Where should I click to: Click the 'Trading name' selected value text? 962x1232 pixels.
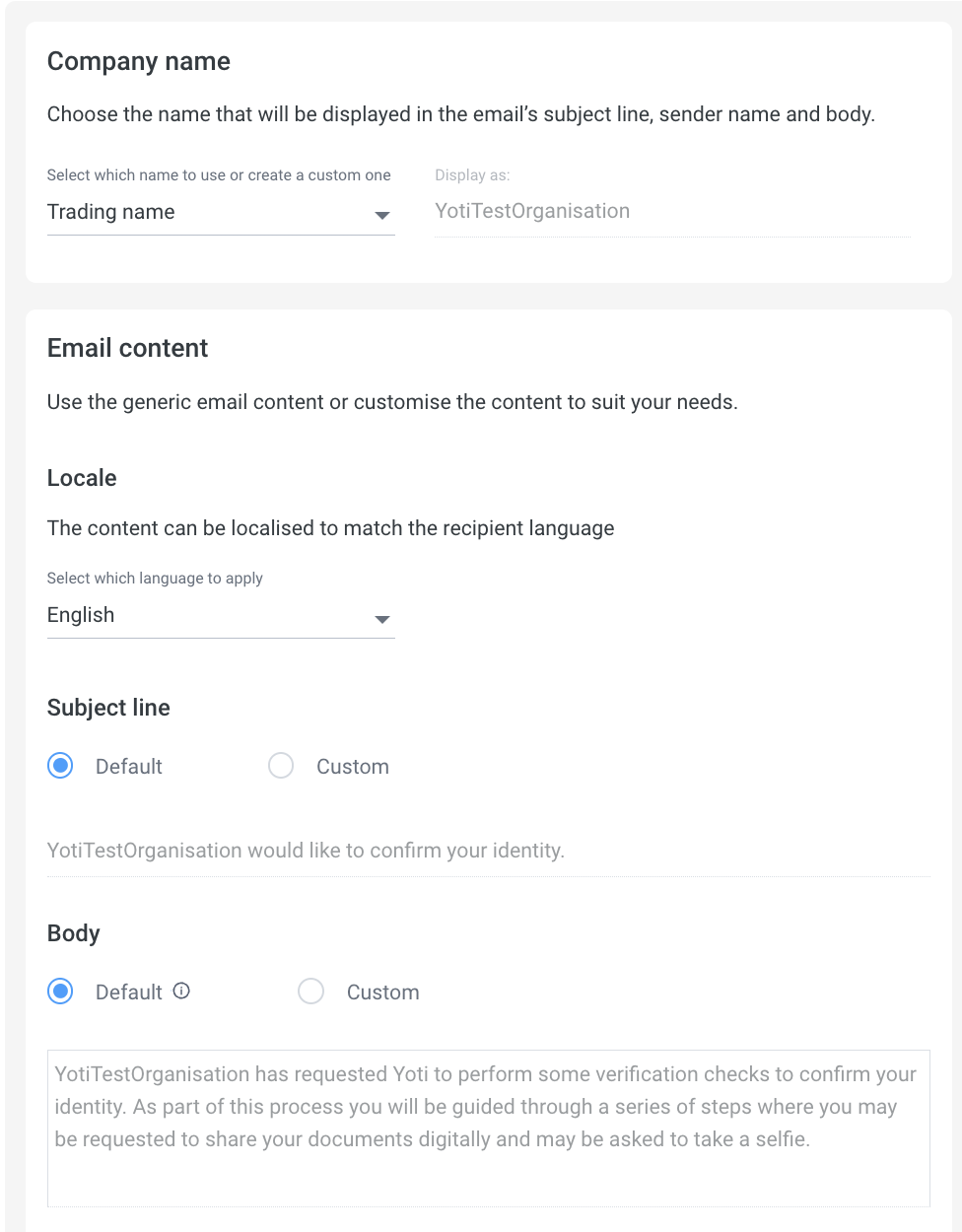point(111,212)
